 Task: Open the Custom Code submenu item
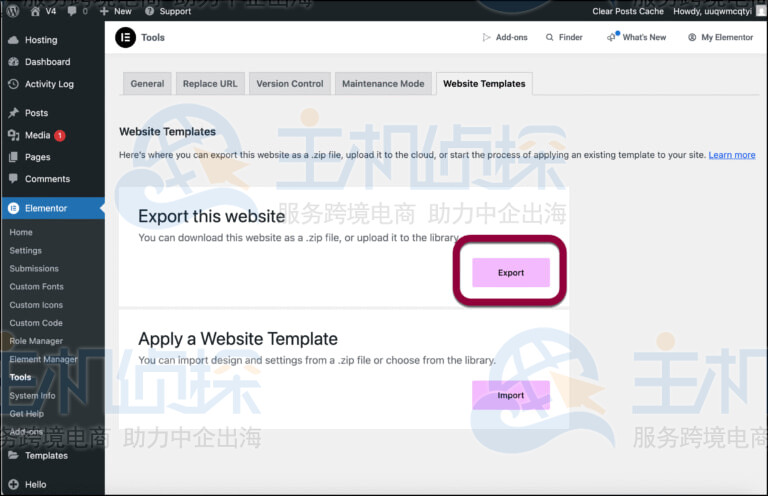36,323
